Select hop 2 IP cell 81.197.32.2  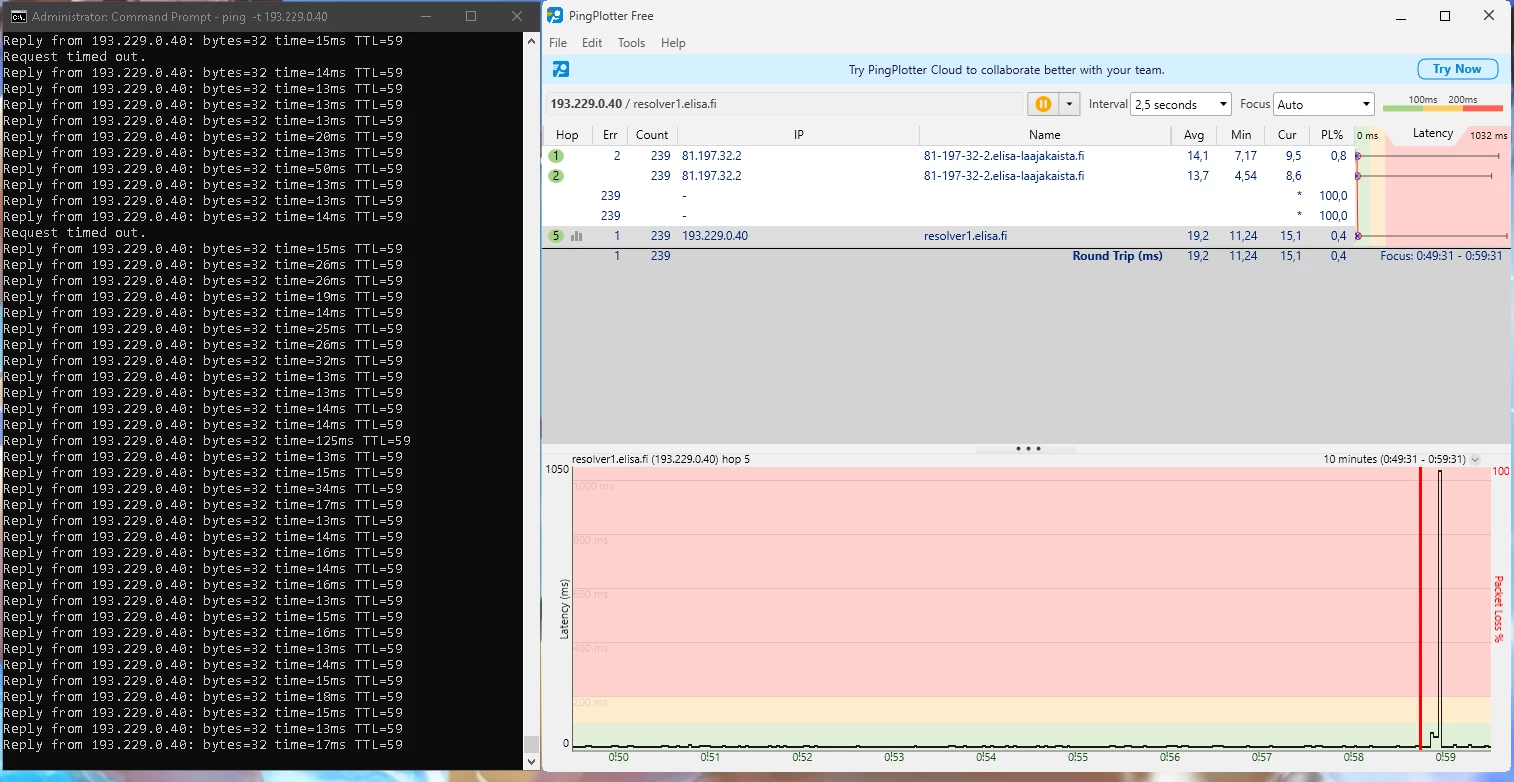pos(712,176)
